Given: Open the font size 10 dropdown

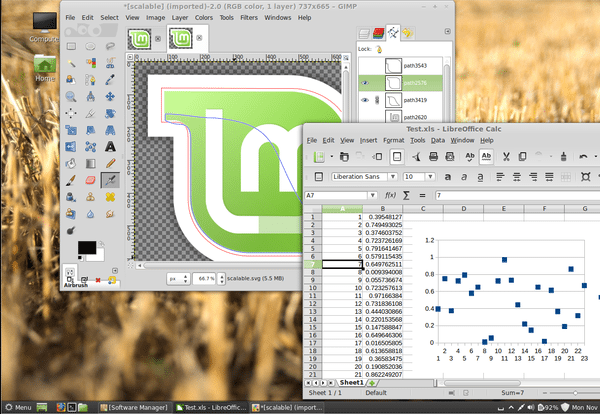Looking at the screenshot, I should (430, 177).
